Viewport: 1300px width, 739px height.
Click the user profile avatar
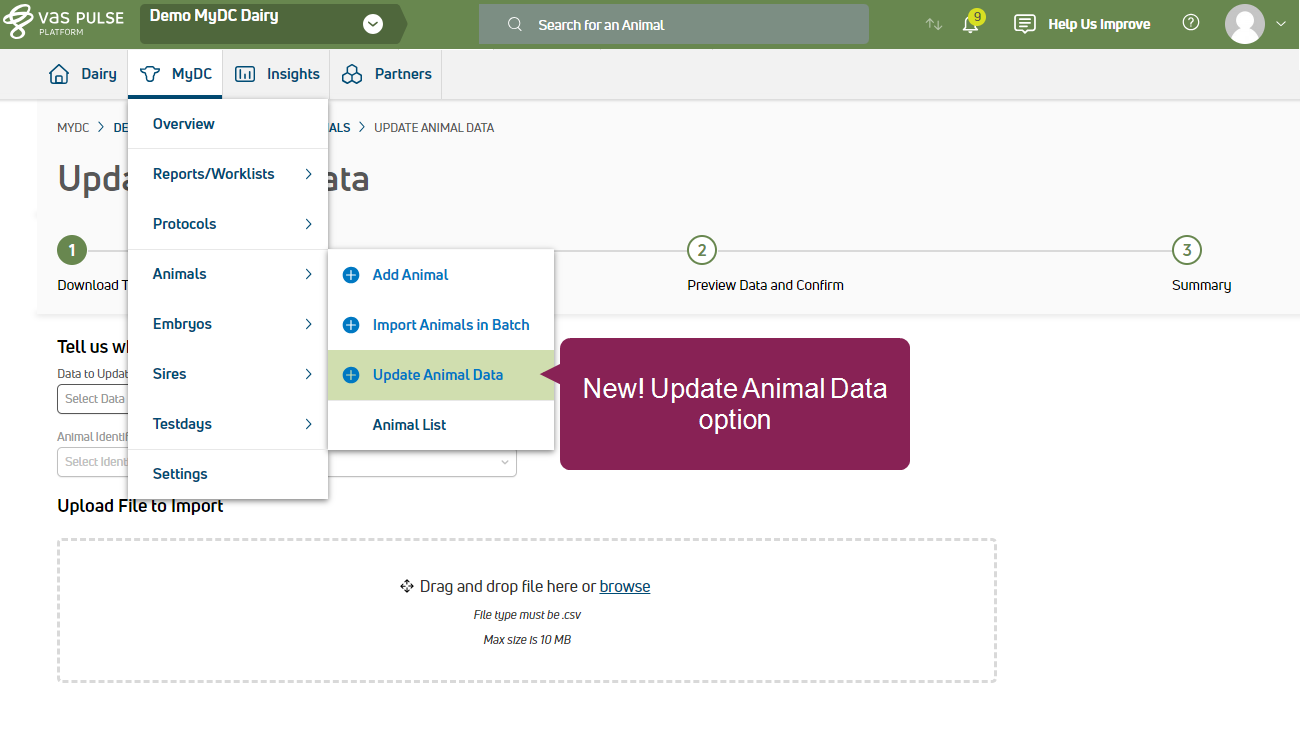pyautogui.click(x=1244, y=24)
